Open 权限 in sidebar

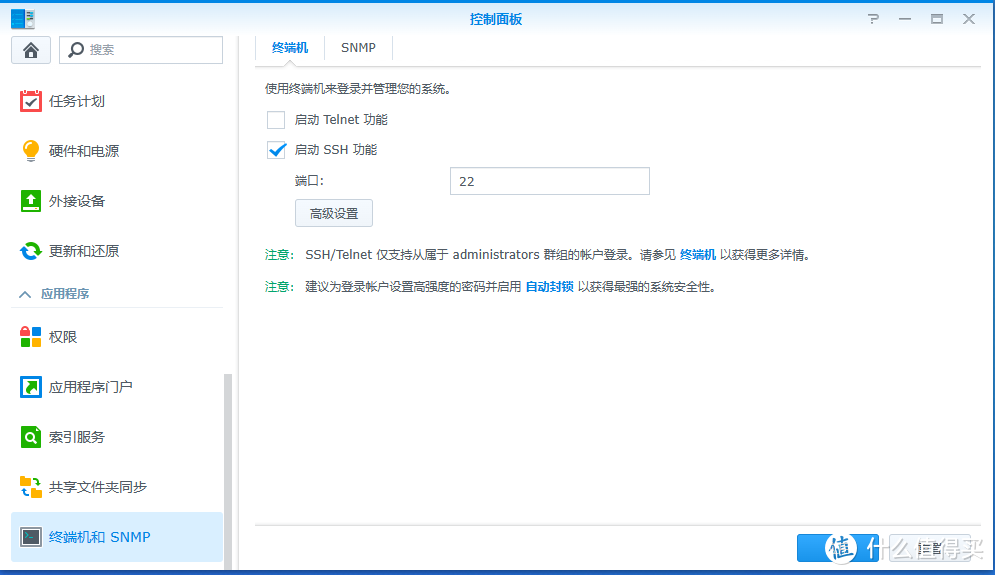(x=117, y=337)
